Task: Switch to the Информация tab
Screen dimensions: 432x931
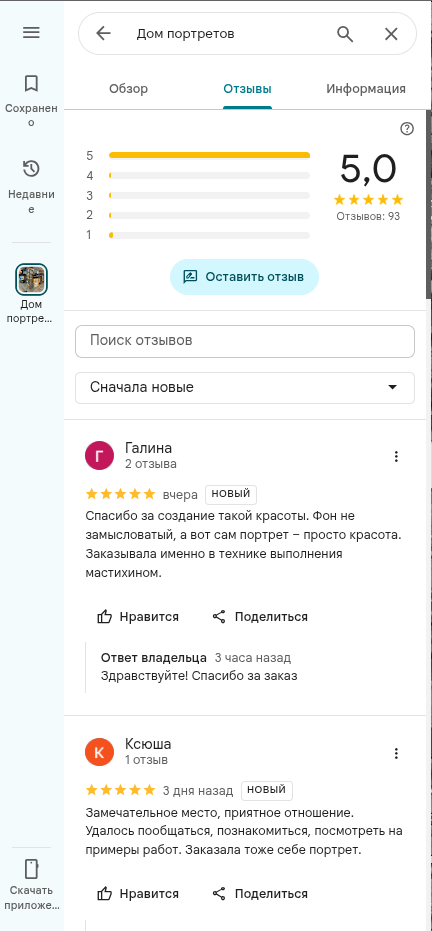Action: pos(366,89)
